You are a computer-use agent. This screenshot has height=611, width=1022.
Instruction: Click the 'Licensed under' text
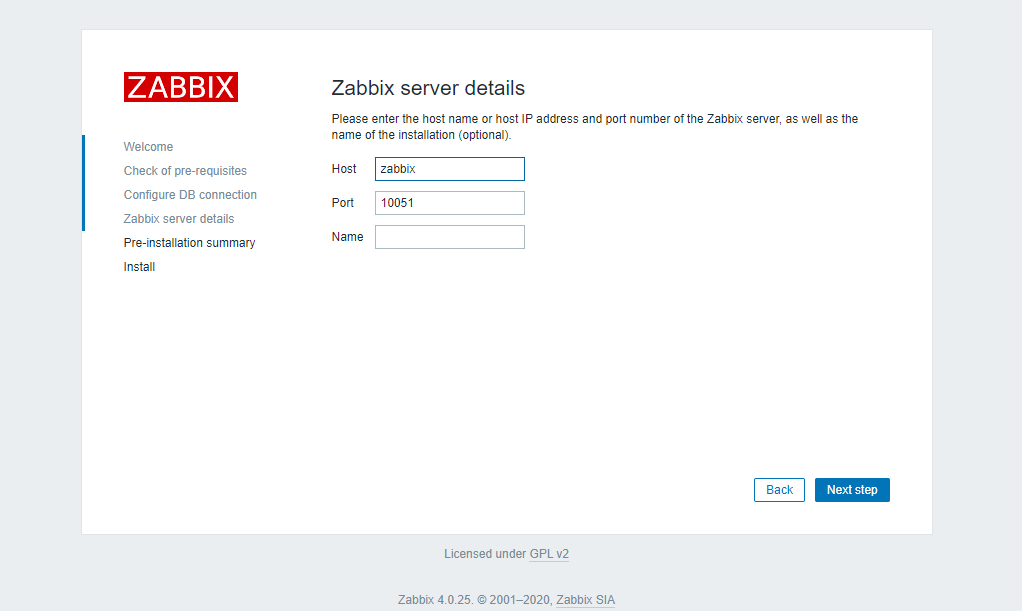point(485,554)
